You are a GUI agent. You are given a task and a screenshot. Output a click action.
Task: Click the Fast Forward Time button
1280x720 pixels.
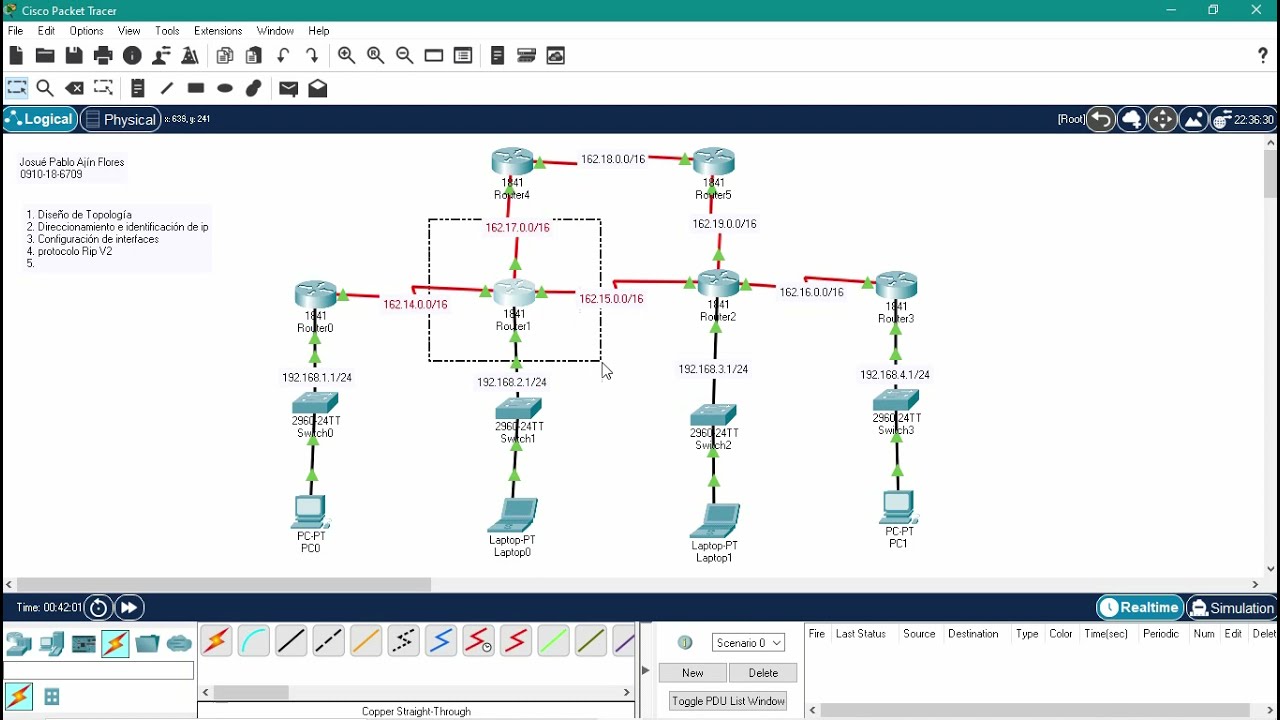pyautogui.click(x=129, y=608)
